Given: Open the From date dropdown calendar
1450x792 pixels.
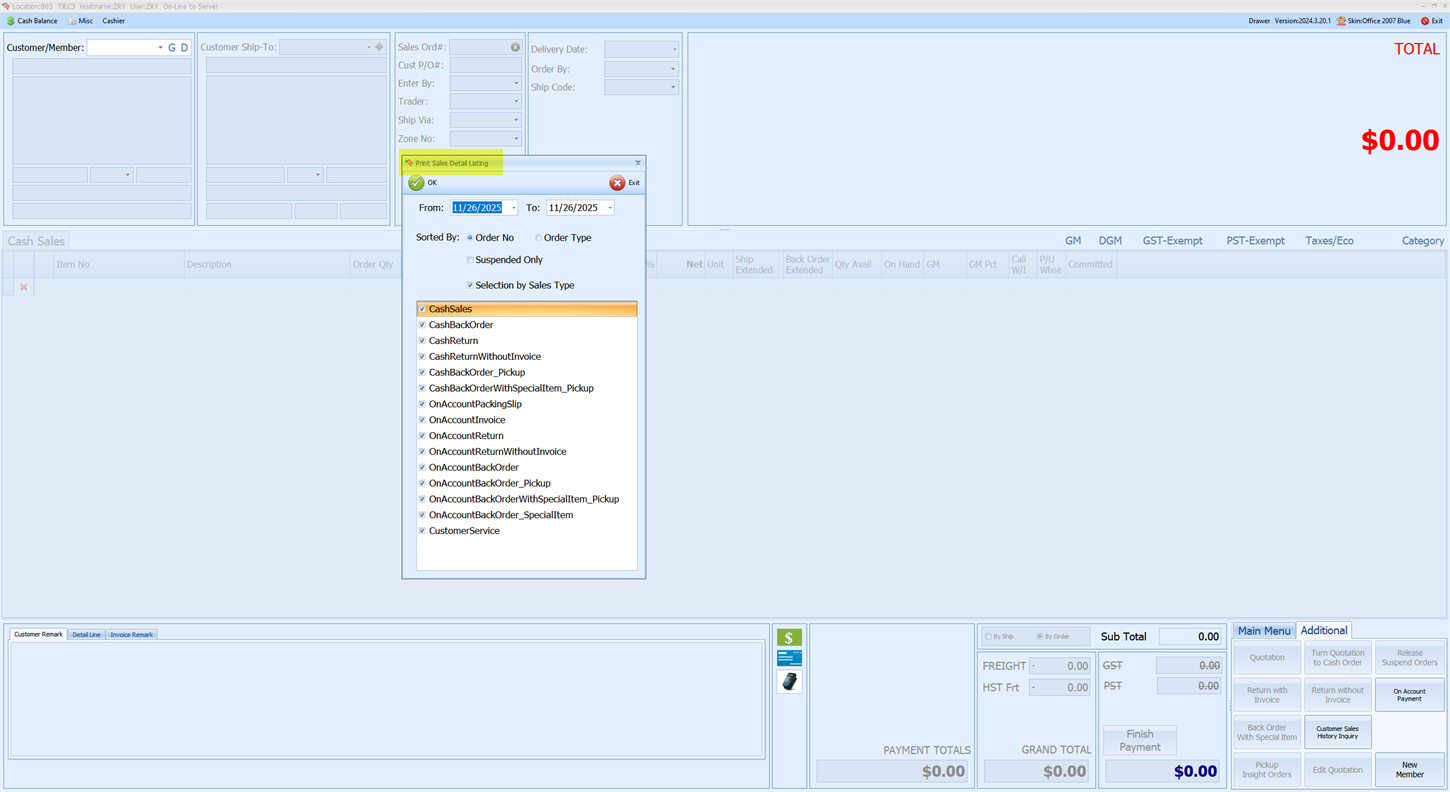Looking at the screenshot, I should (513, 208).
